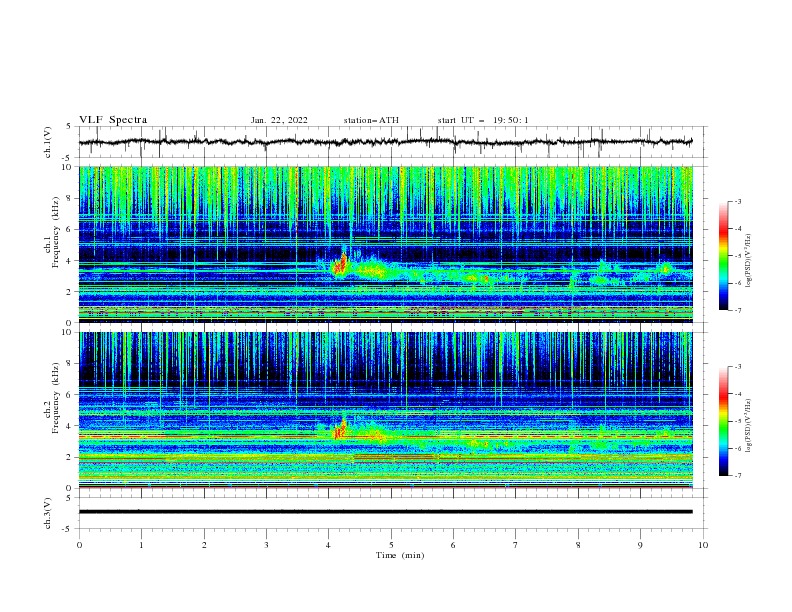Viewport: 792px width, 612px height.
Task: Click the "start UT = 19:50:1" text
Action: (483, 120)
